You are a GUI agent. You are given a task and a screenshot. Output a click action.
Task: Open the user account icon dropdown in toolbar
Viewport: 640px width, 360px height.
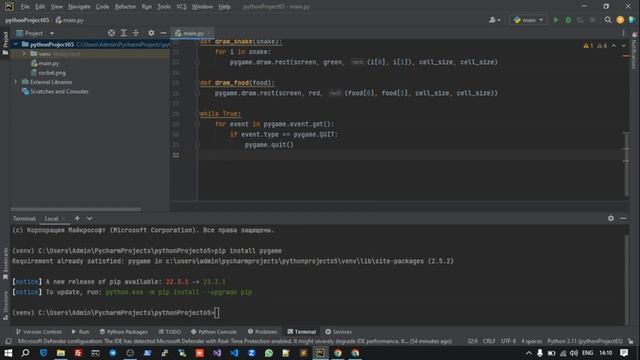click(x=495, y=20)
